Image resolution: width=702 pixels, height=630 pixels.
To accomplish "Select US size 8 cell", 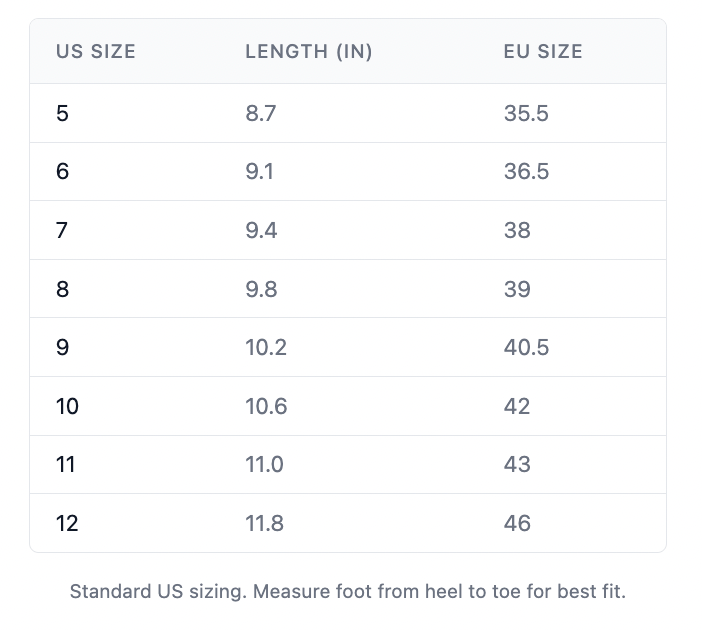I will [x=63, y=289].
